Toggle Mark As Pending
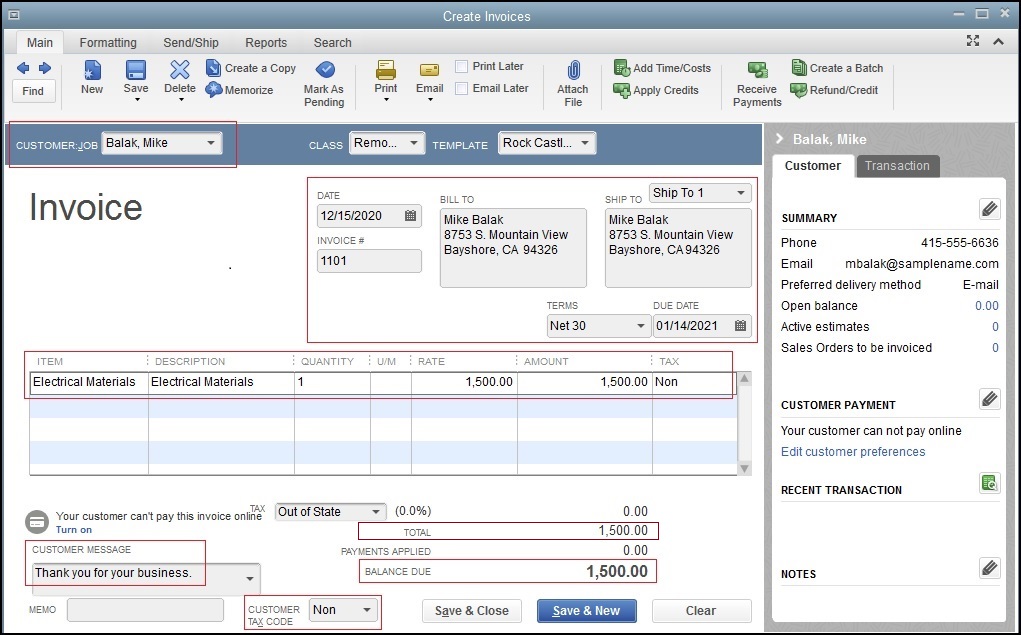This screenshot has width=1021, height=635. pos(323,80)
